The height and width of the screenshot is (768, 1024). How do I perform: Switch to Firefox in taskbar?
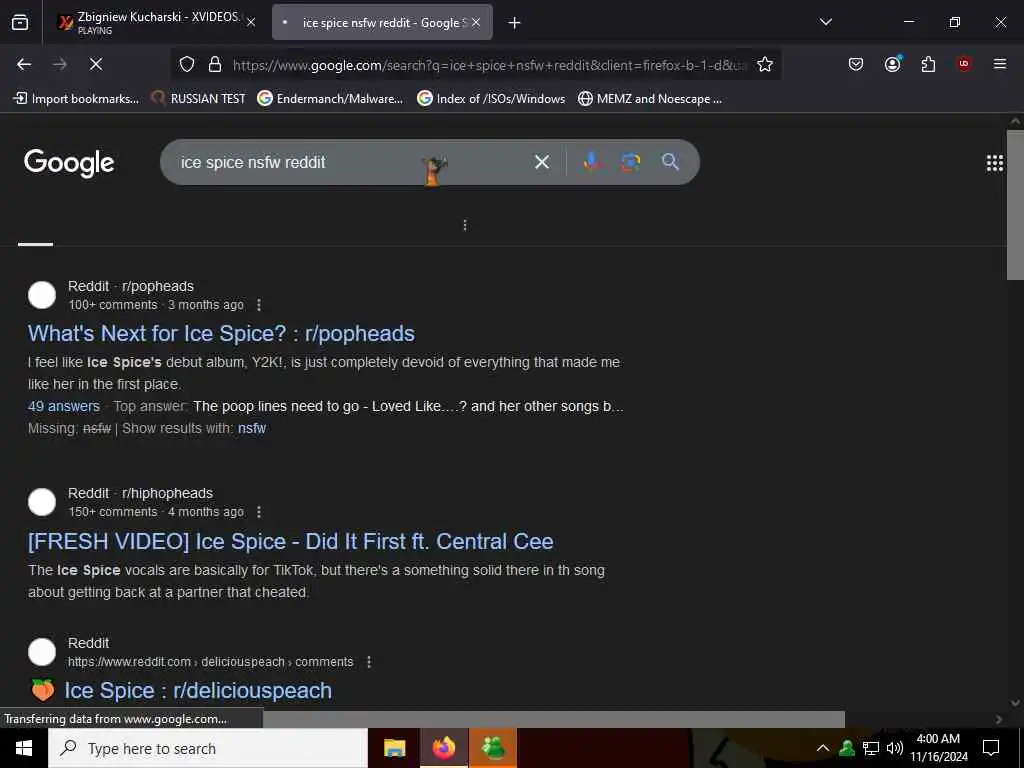(443, 748)
